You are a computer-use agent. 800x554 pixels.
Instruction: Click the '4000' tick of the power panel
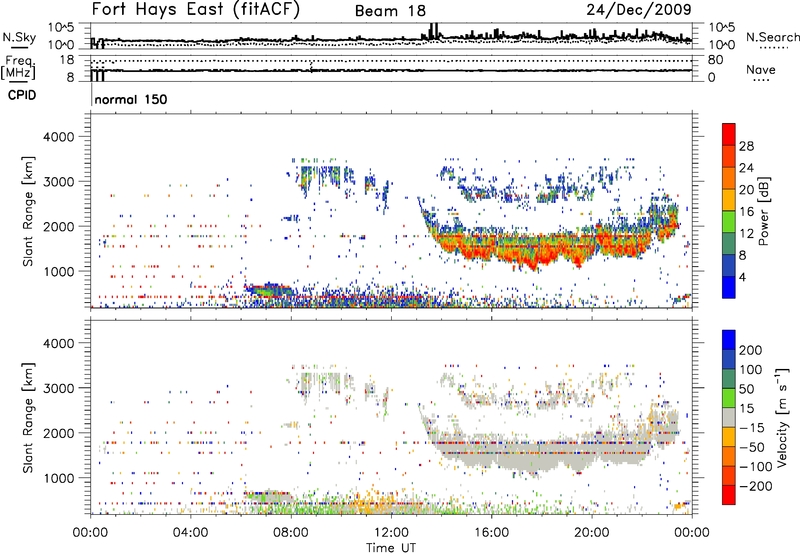tap(58, 137)
